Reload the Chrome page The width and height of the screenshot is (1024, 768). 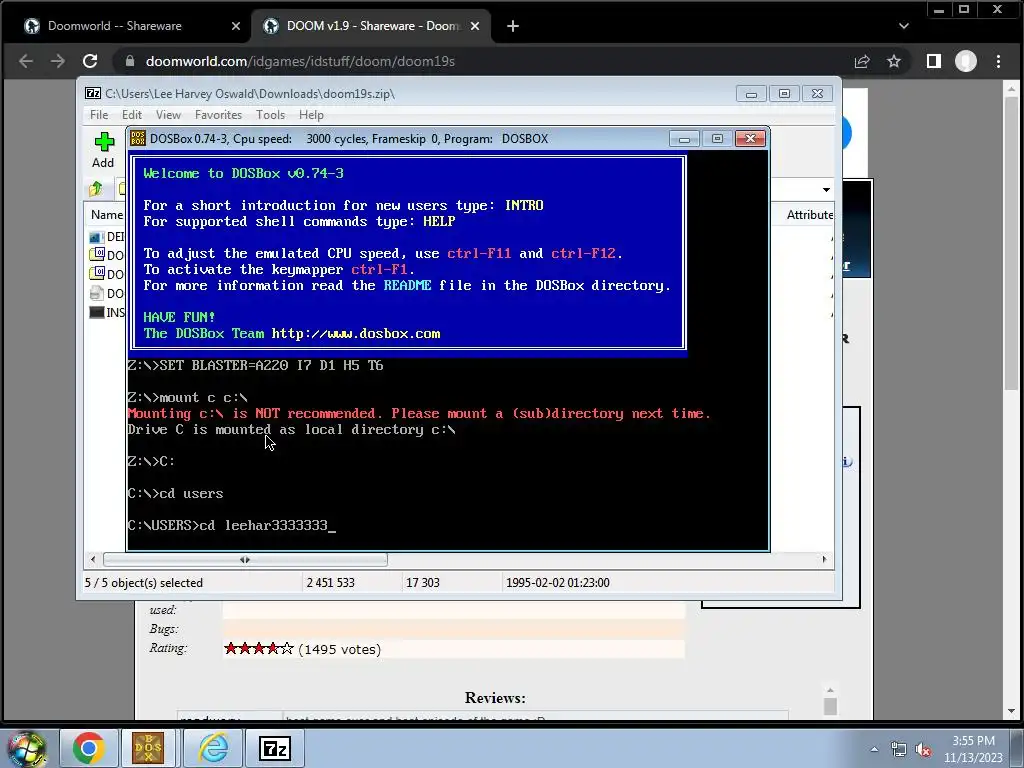point(90,61)
